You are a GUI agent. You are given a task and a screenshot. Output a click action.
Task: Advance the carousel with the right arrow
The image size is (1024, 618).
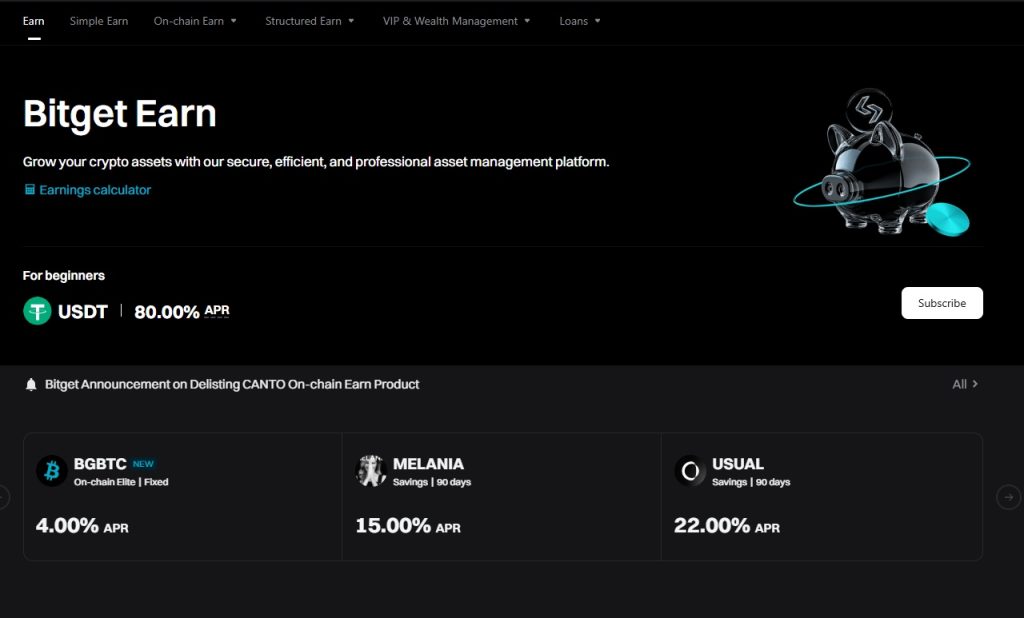click(1008, 496)
